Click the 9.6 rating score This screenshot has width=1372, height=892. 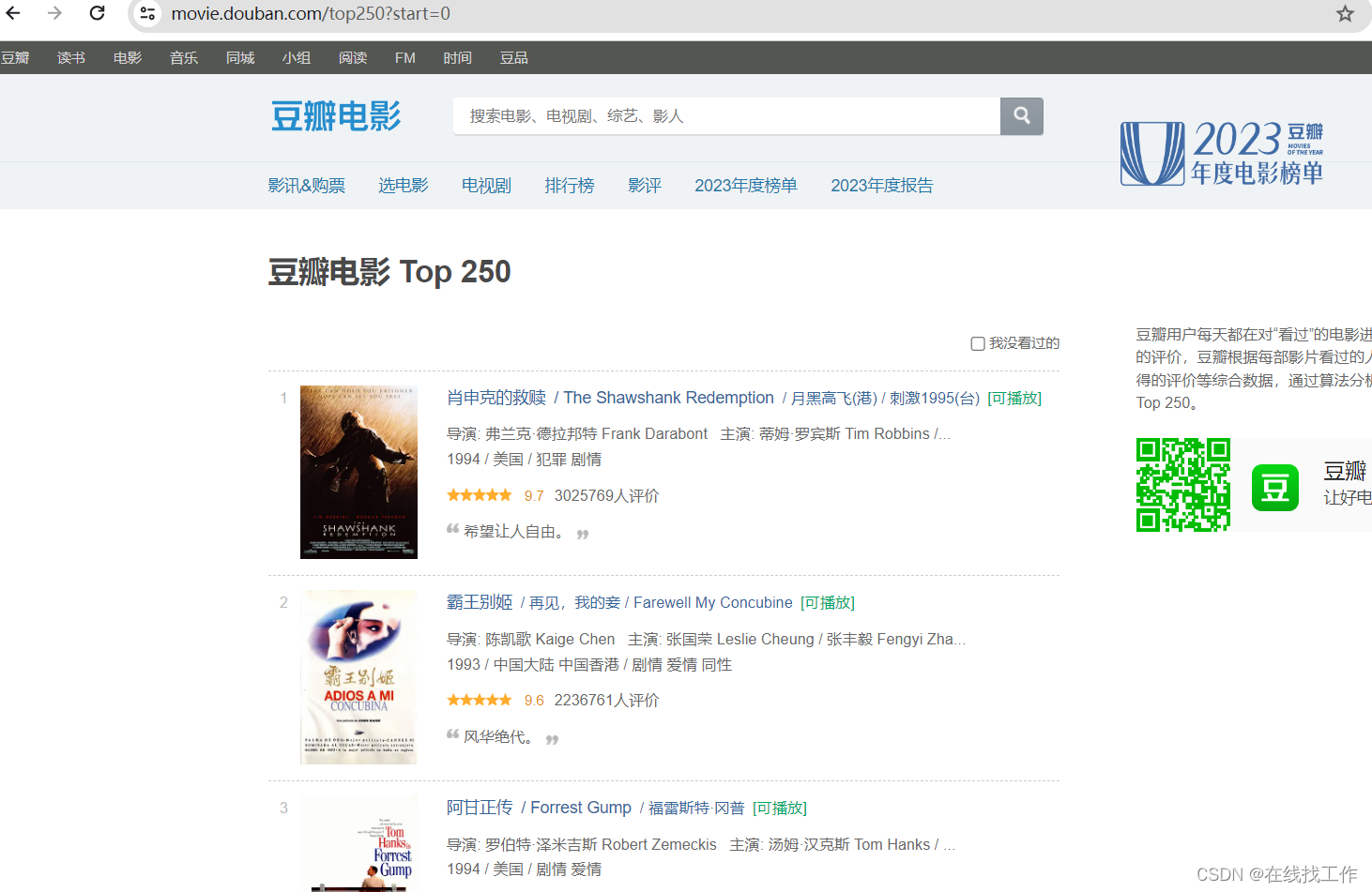point(534,701)
